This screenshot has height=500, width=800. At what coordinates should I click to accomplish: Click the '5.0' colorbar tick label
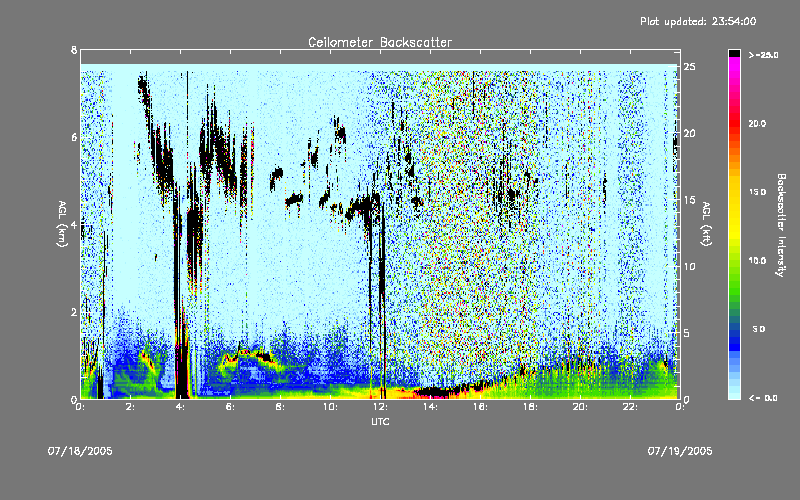click(x=759, y=329)
